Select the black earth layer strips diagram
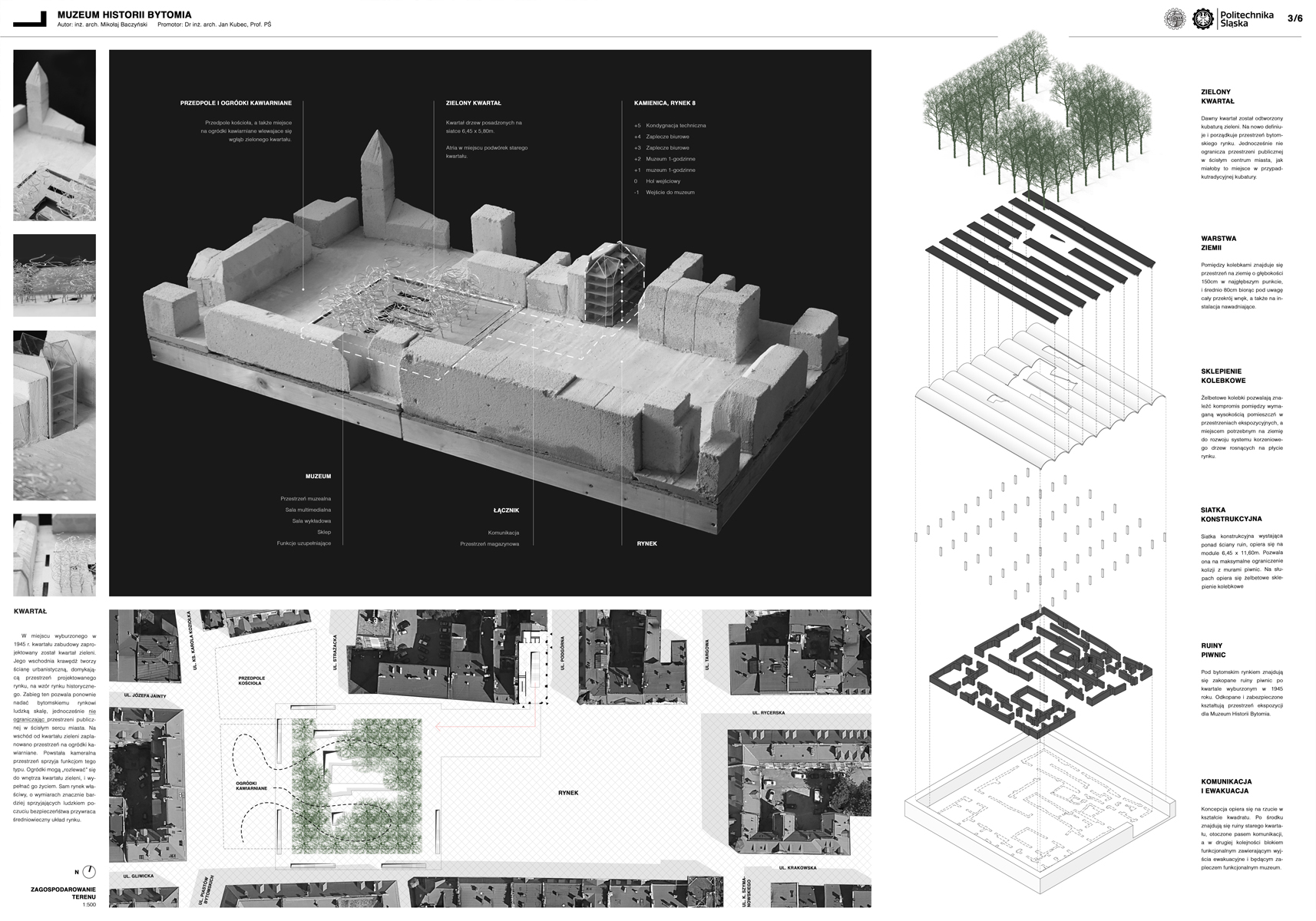1316x921 pixels. pyautogui.click(x=1040, y=253)
